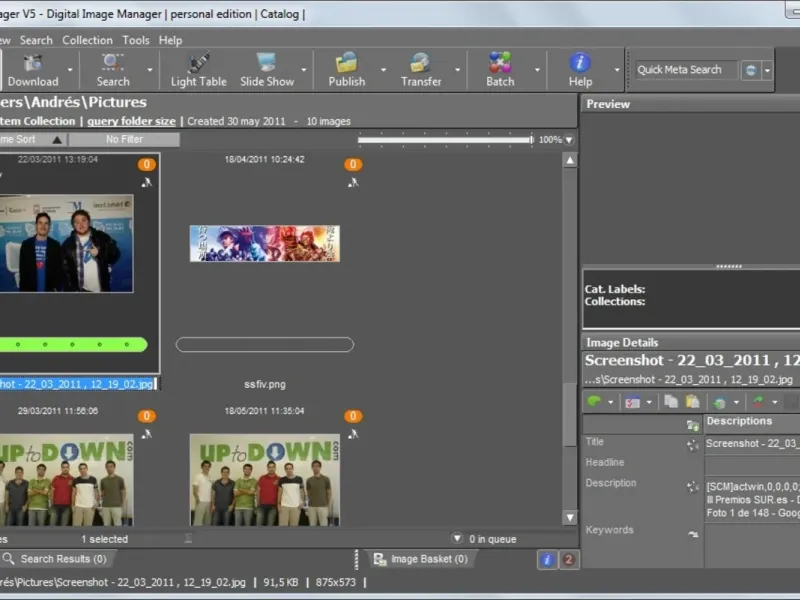Click the query folder size link
This screenshot has width=800, height=600.
(131, 121)
